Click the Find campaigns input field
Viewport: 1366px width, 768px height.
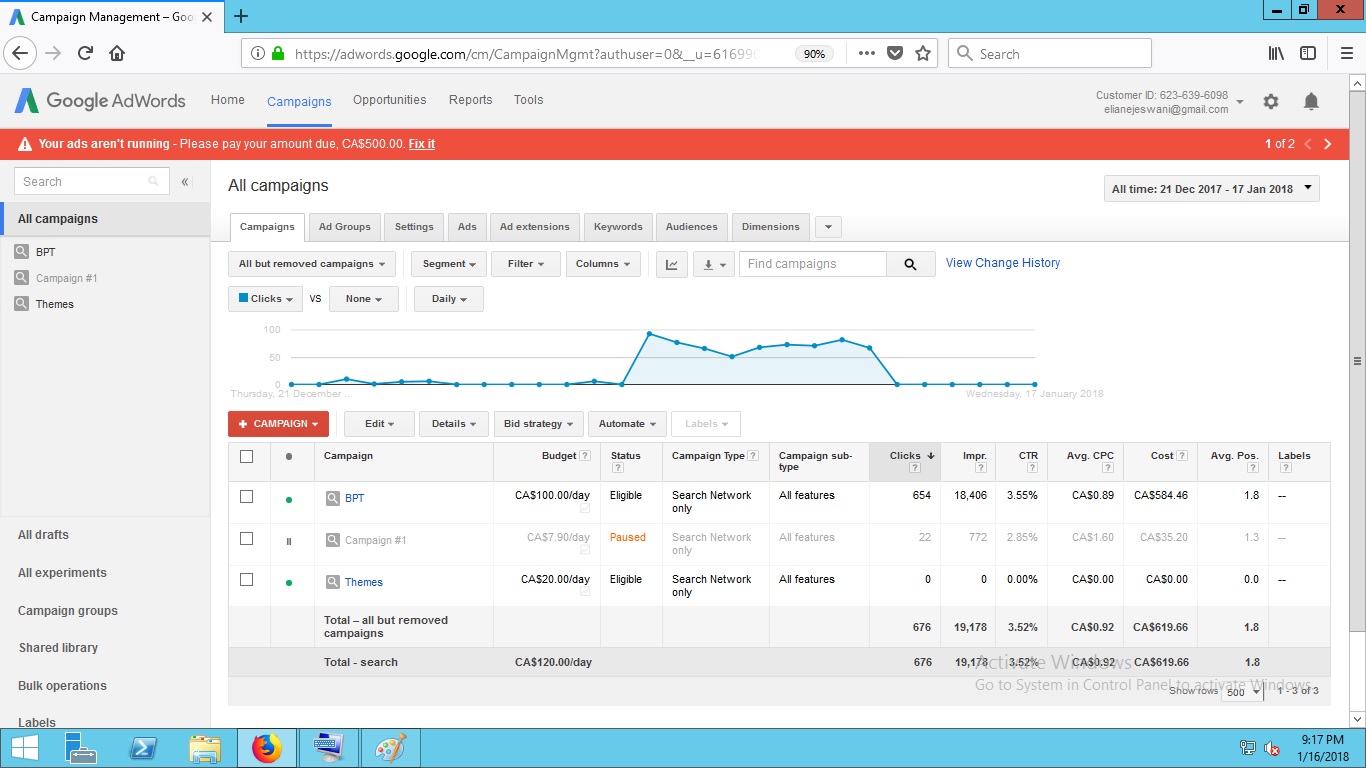[813, 264]
